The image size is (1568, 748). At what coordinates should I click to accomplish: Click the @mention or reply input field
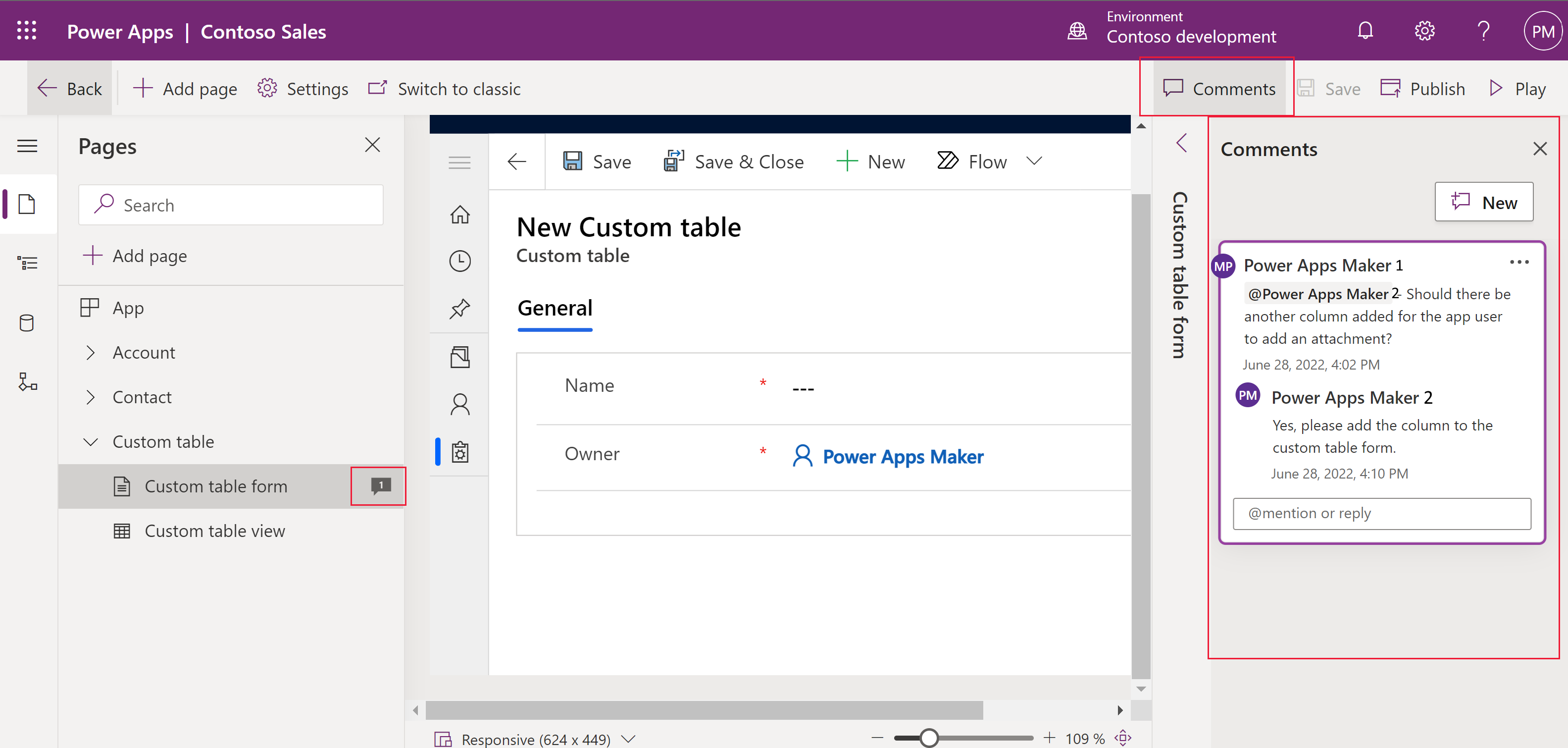tap(1383, 512)
